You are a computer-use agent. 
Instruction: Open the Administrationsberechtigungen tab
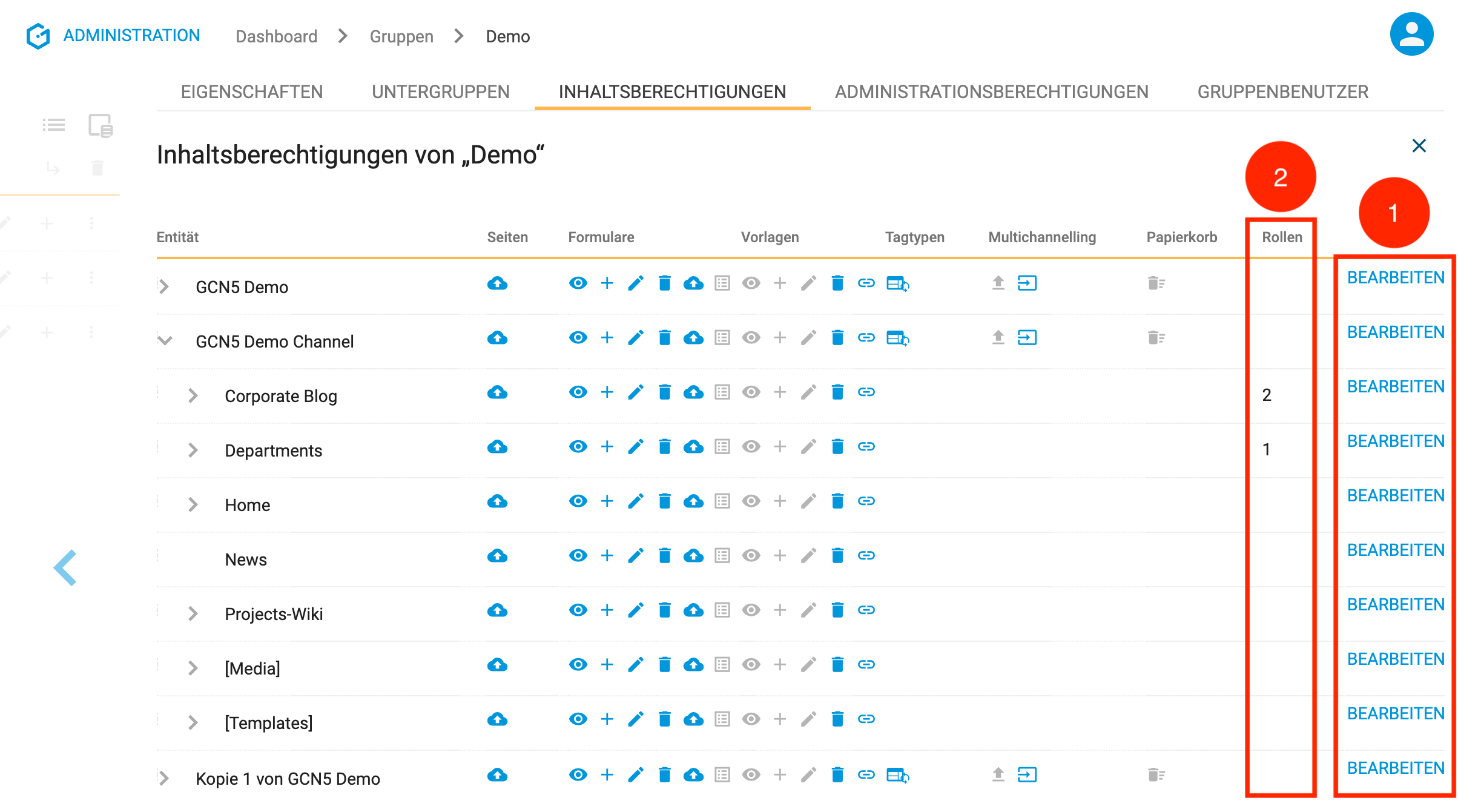click(992, 92)
